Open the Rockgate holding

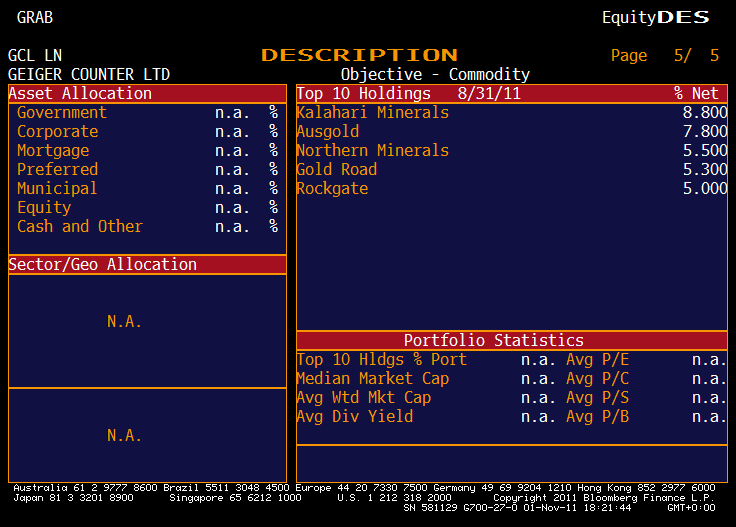(x=332, y=189)
